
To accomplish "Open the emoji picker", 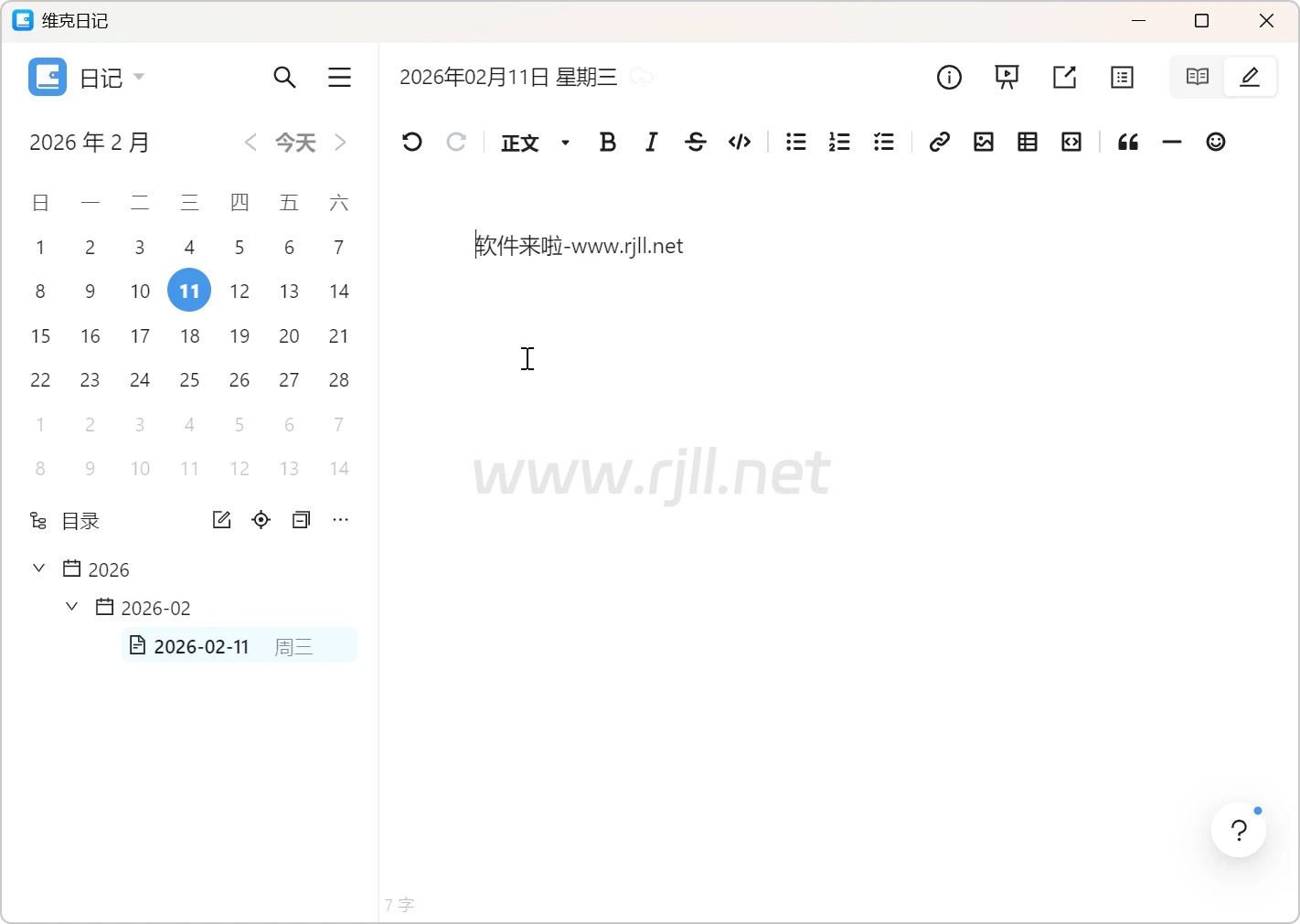I will coord(1215,142).
